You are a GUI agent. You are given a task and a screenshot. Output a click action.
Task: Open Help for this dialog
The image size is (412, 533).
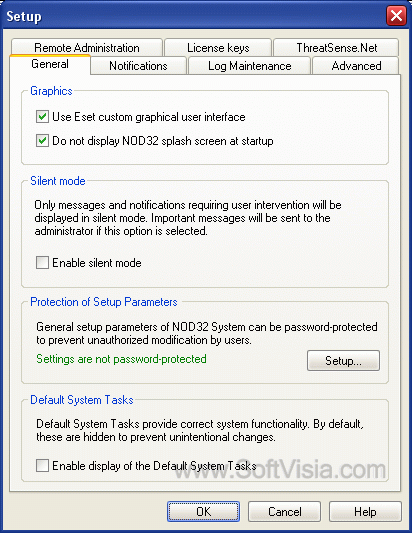pyautogui.click(x=365, y=511)
